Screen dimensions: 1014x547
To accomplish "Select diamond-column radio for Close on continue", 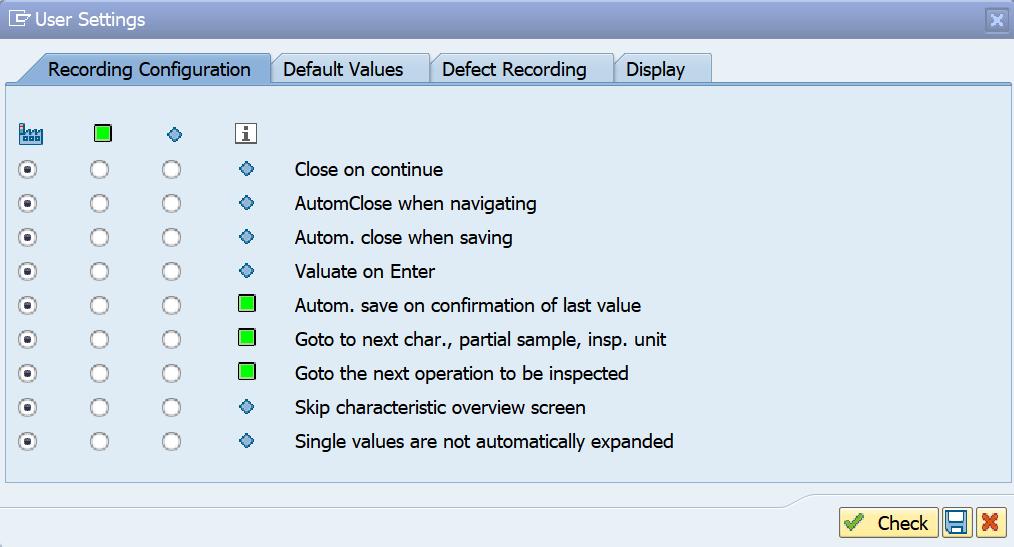I will click(171, 169).
